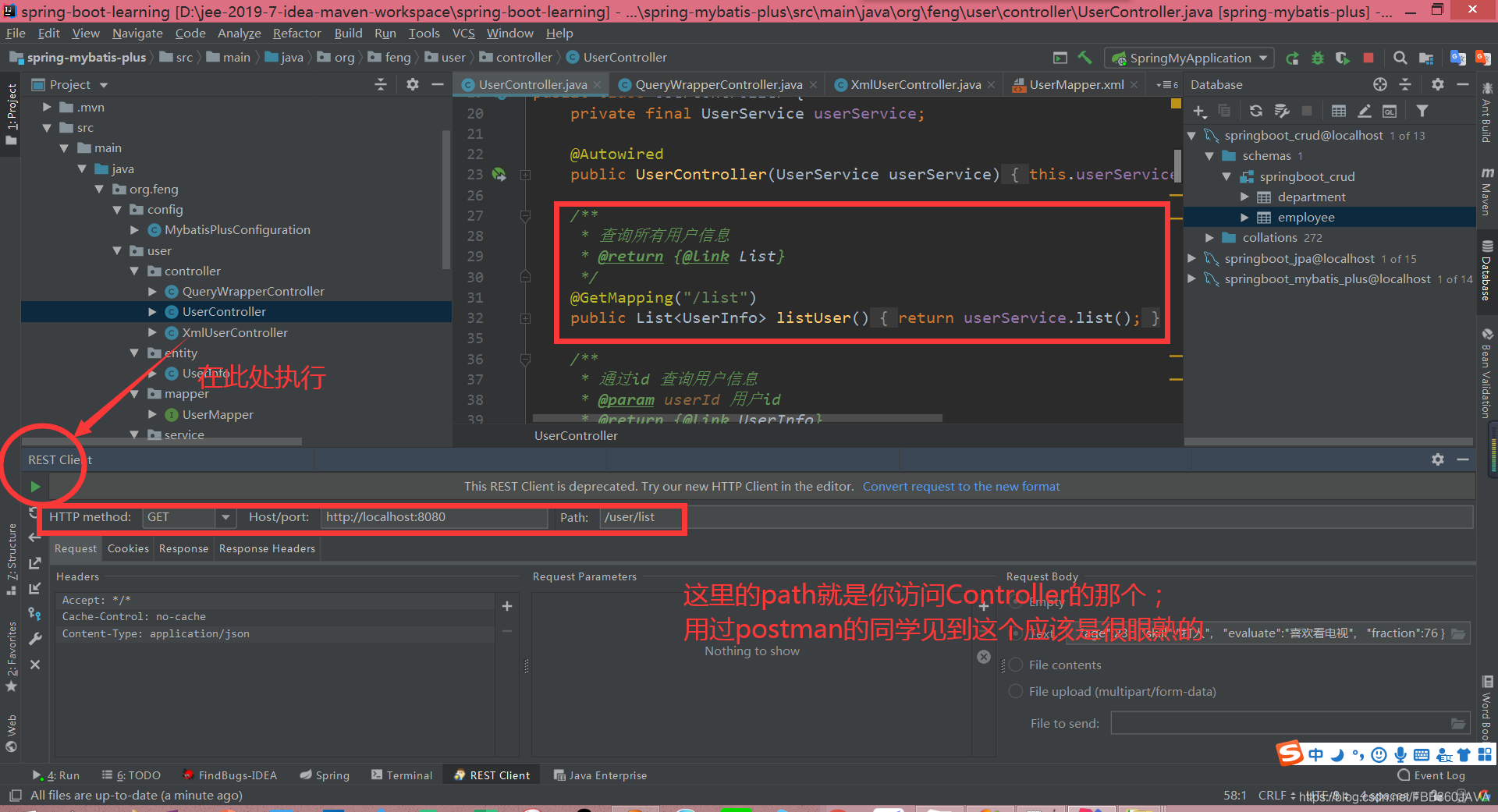Open the HTTP method GET dropdown

pos(225,517)
